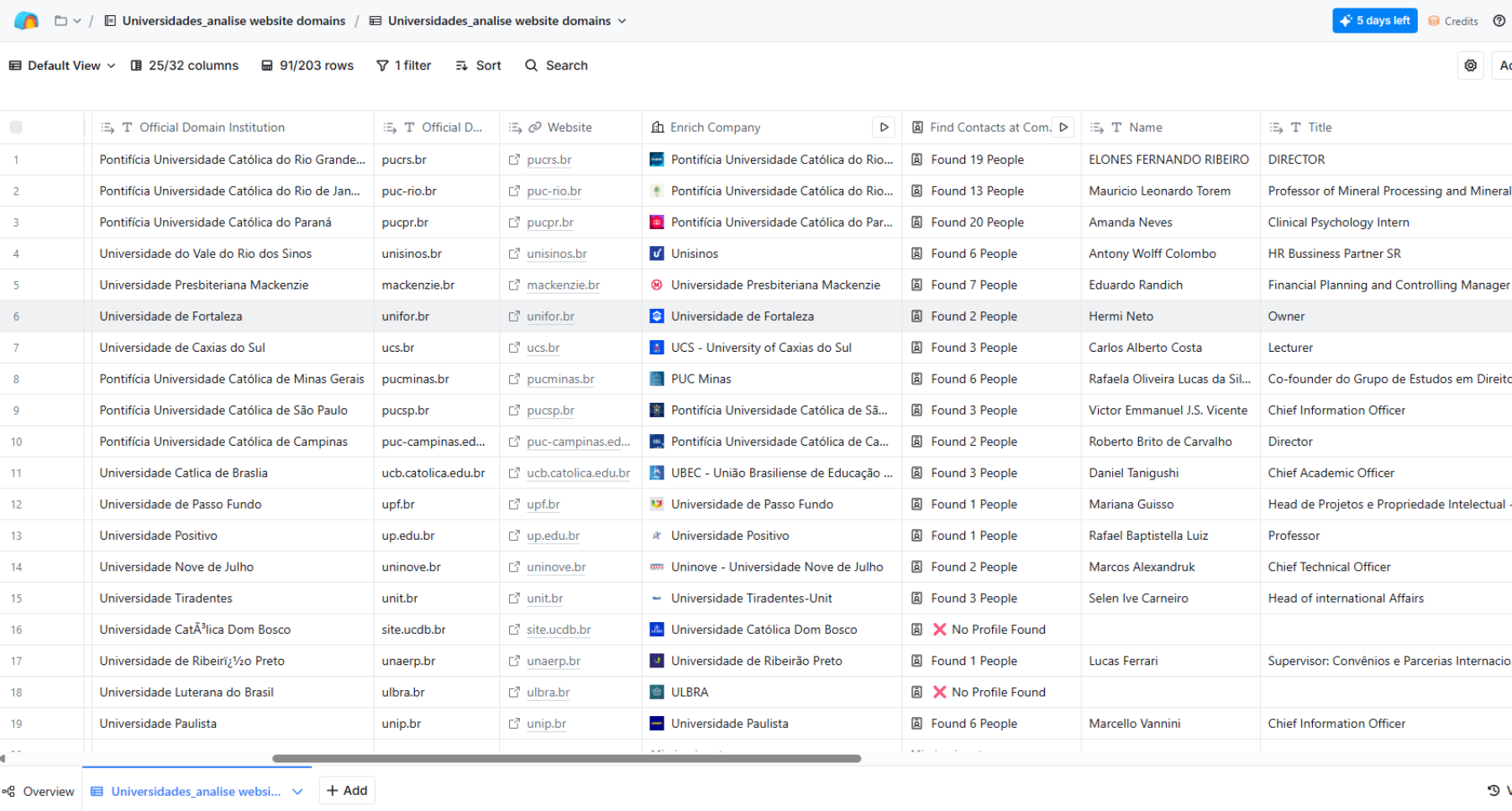Expand the folder breadcrumb chevron
Screen dimensions: 1512x811
(x=77, y=21)
